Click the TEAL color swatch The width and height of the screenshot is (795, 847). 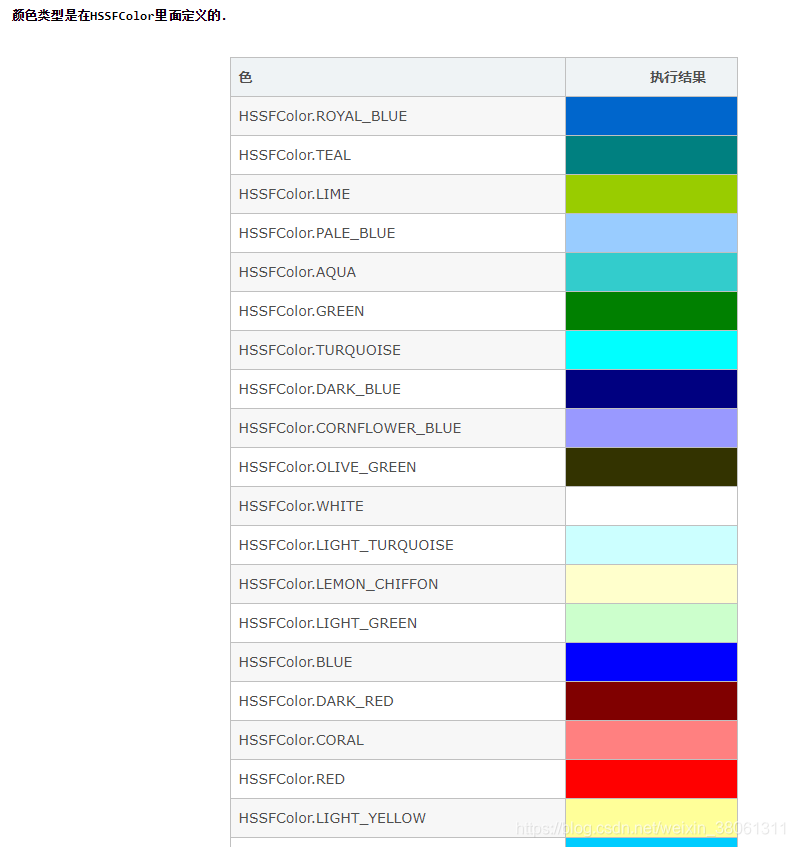click(x=651, y=155)
